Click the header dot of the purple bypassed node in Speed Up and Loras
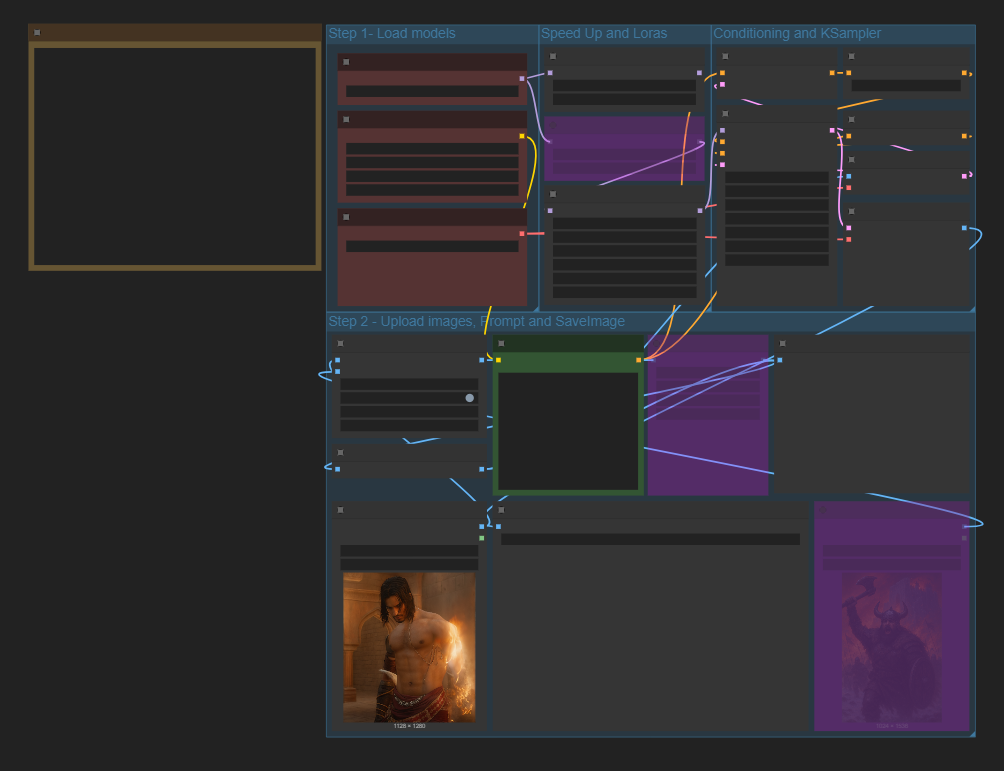The image size is (1004, 771). 553,126
